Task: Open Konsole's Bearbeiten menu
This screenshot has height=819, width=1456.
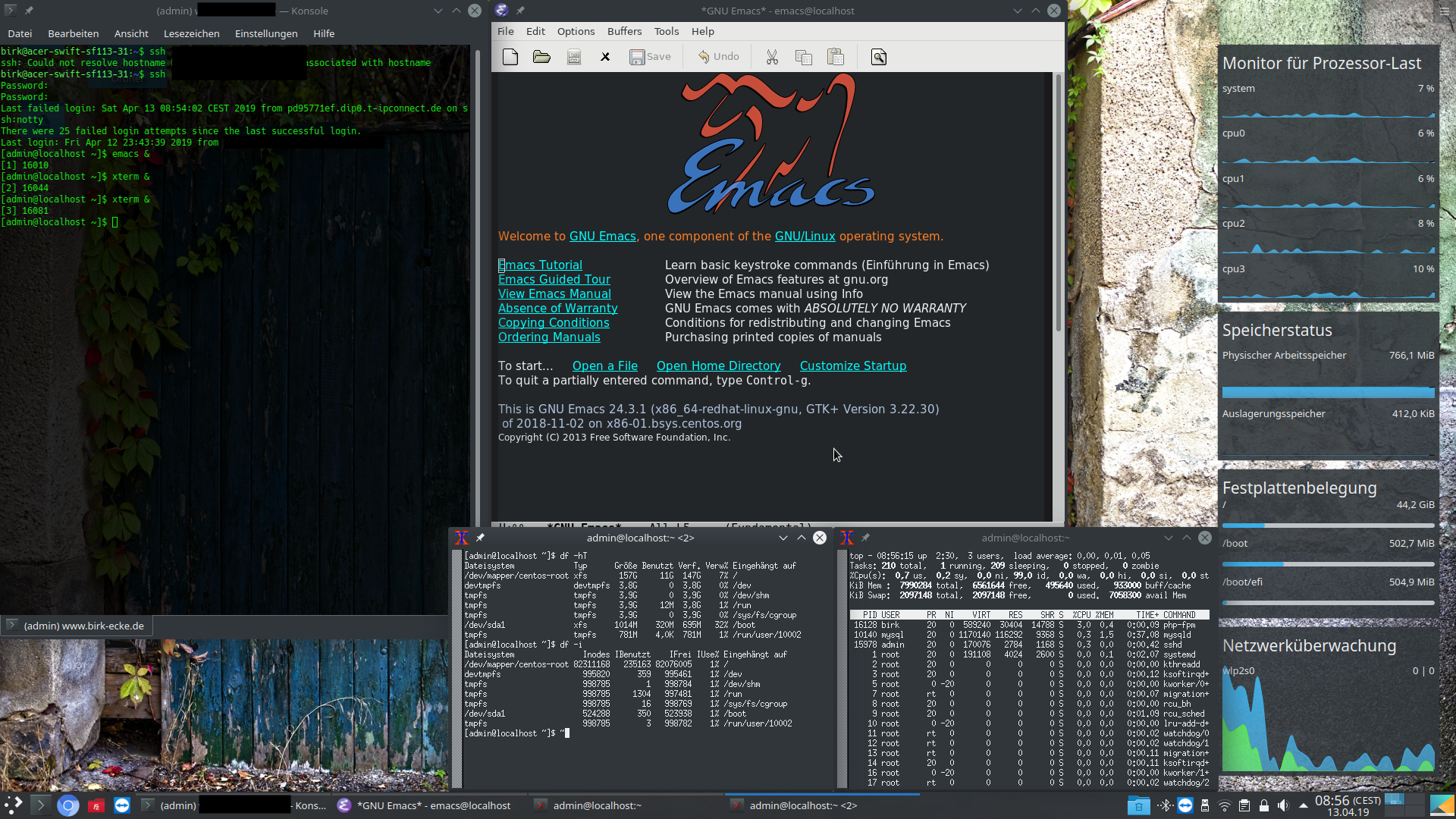Action: pyautogui.click(x=73, y=33)
